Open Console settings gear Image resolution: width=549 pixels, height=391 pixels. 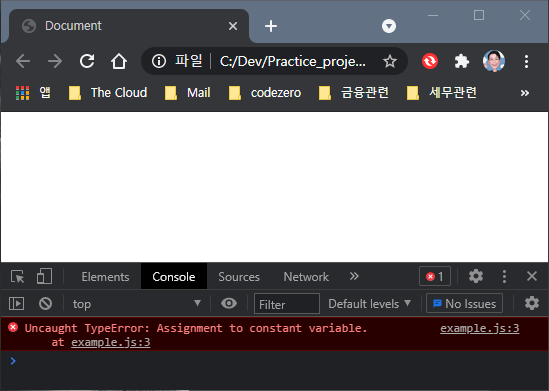pyautogui.click(x=532, y=303)
